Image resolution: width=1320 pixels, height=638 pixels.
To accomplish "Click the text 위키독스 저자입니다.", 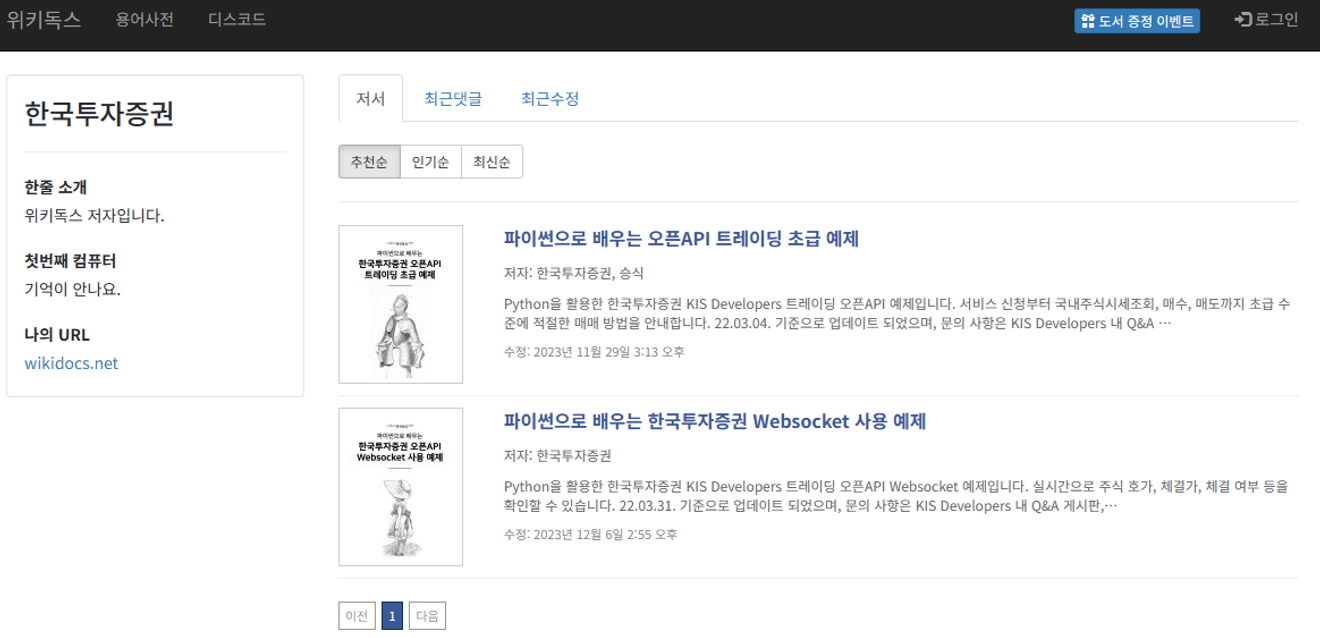I will [94, 215].
